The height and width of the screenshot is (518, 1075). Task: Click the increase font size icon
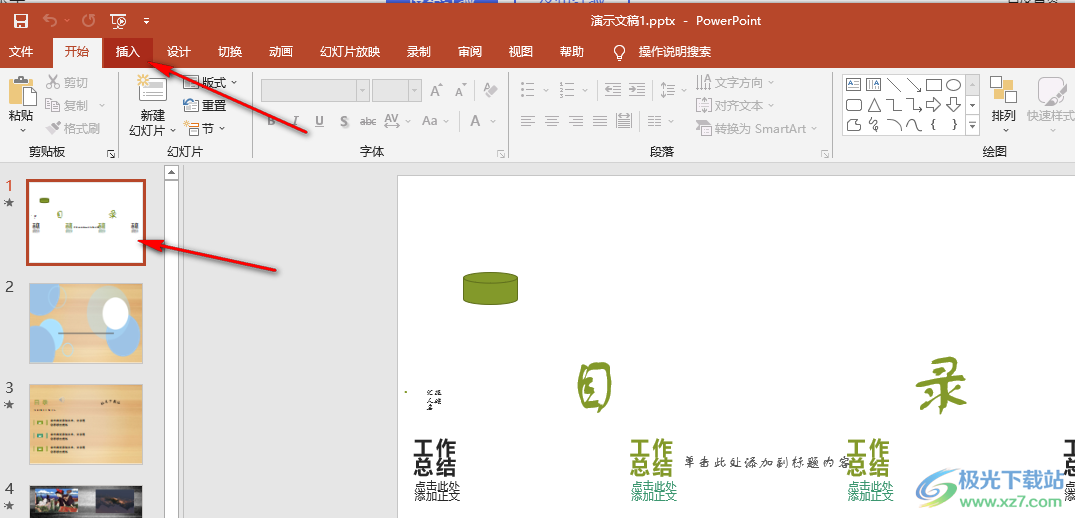pyautogui.click(x=436, y=90)
